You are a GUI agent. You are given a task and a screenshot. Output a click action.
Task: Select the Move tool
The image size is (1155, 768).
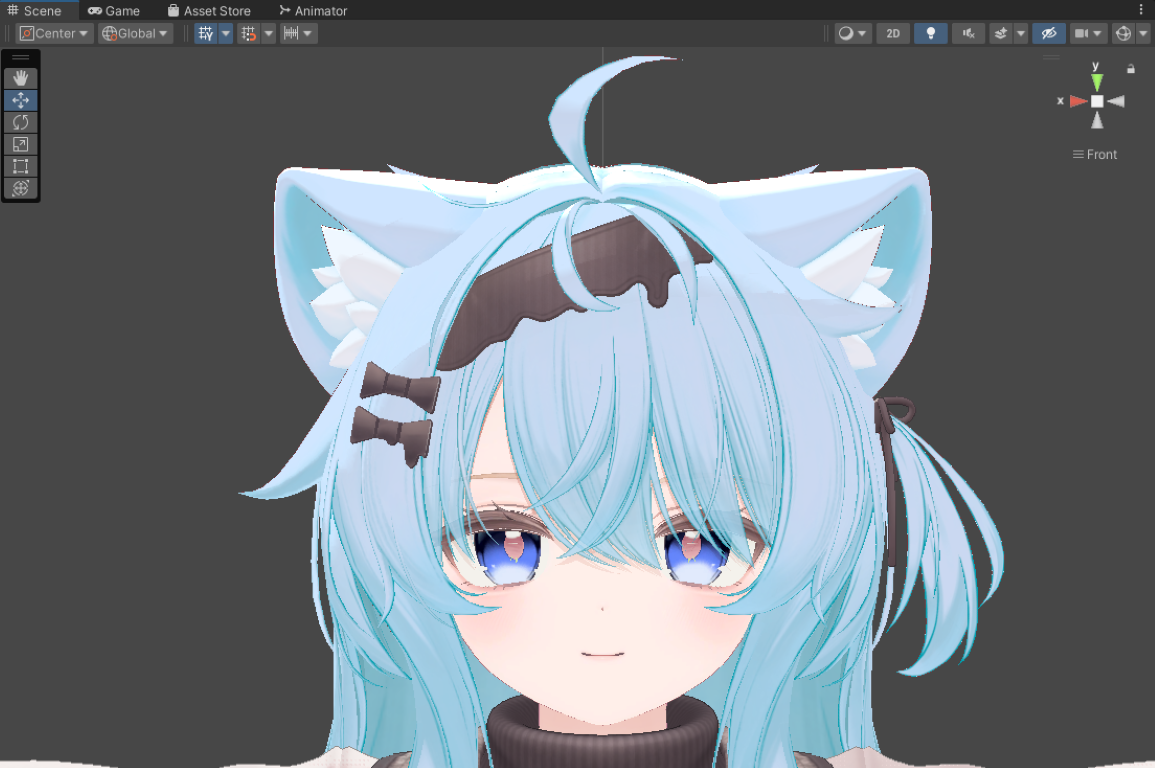click(20, 100)
